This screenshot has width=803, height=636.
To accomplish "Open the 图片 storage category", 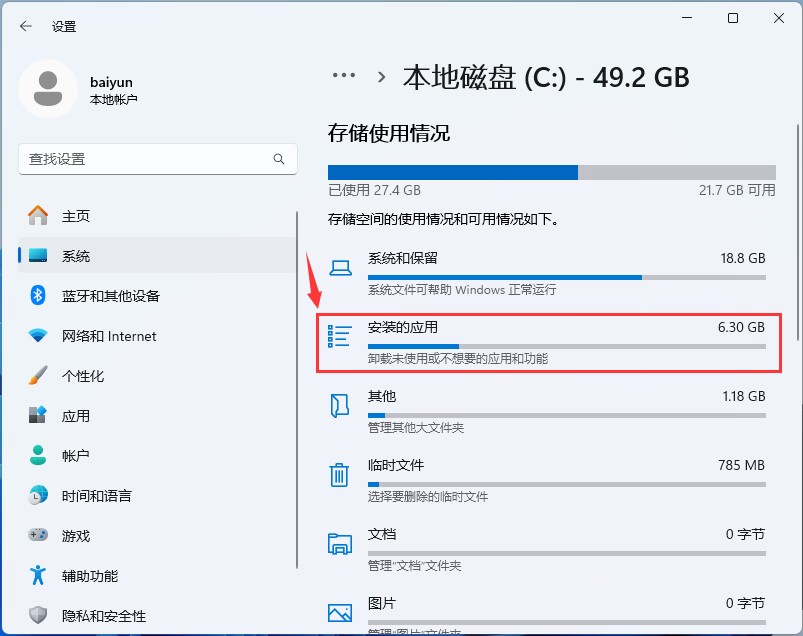I will point(549,613).
